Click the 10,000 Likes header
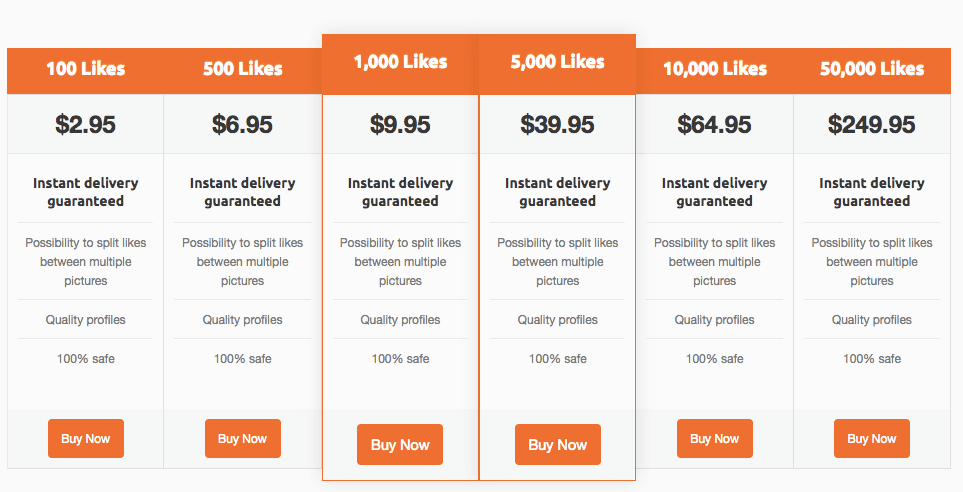This screenshot has height=492, width=963. tap(714, 69)
